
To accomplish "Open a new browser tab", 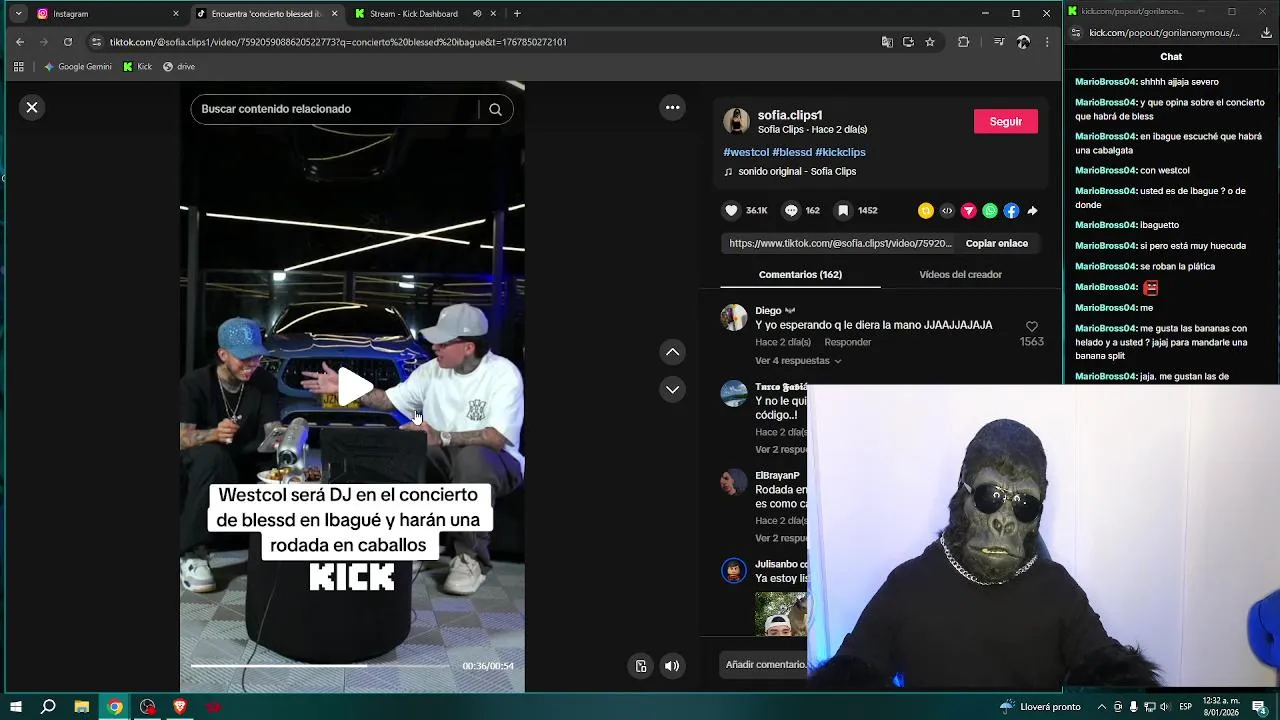I will pyautogui.click(x=517, y=14).
